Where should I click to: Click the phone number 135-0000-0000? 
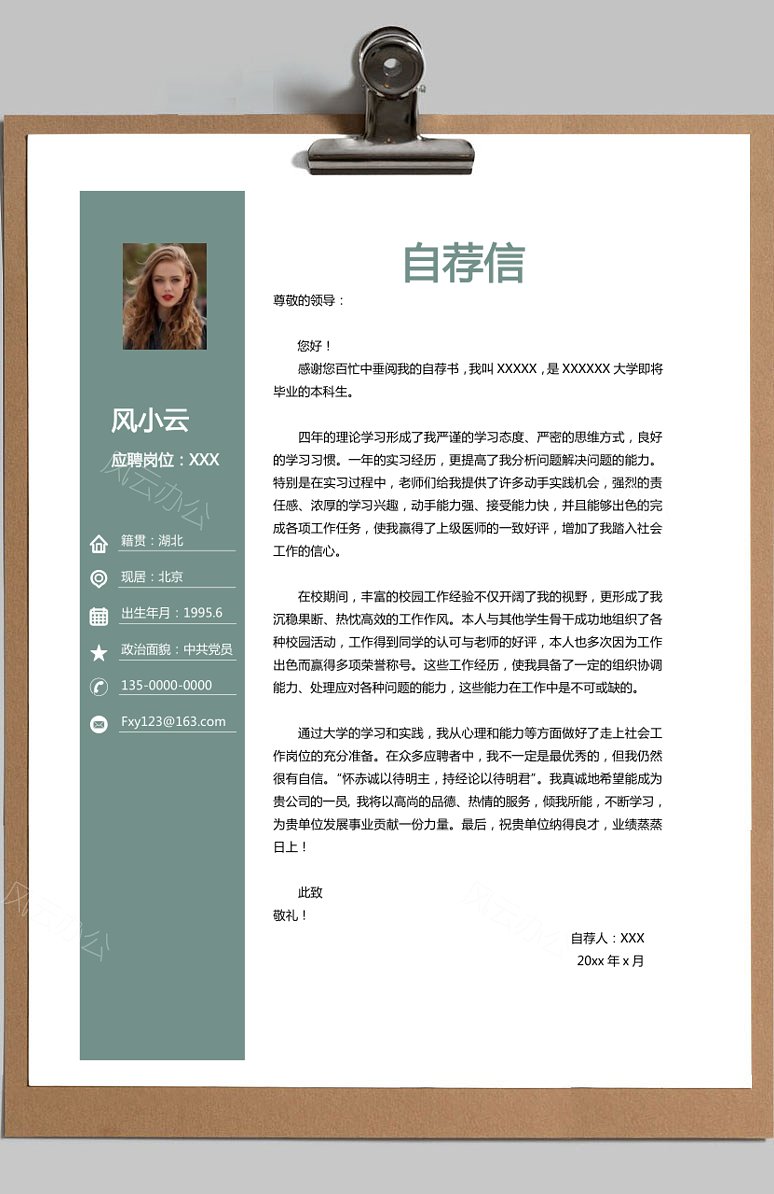tap(166, 685)
